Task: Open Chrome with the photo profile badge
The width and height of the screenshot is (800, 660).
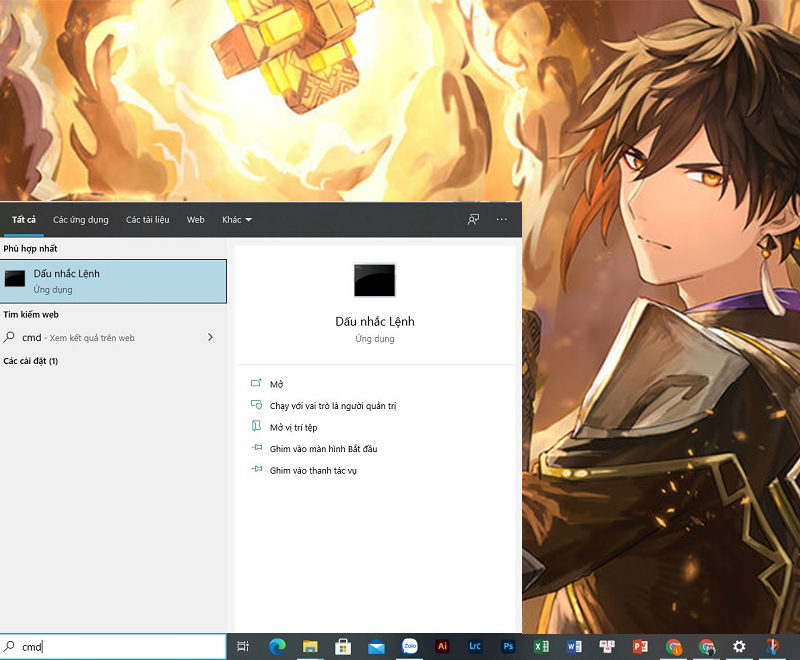Action: click(x=707, y=647)
